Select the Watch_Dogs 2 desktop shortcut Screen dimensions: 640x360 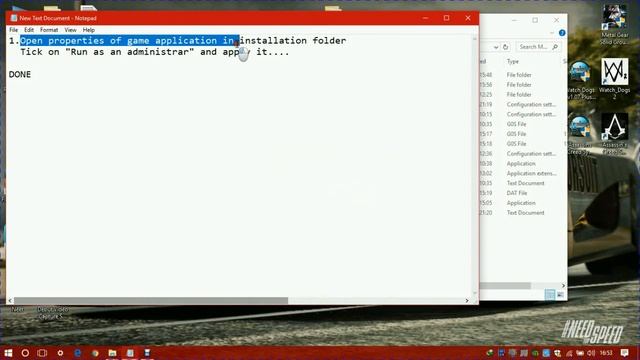(x=614, y=78)
